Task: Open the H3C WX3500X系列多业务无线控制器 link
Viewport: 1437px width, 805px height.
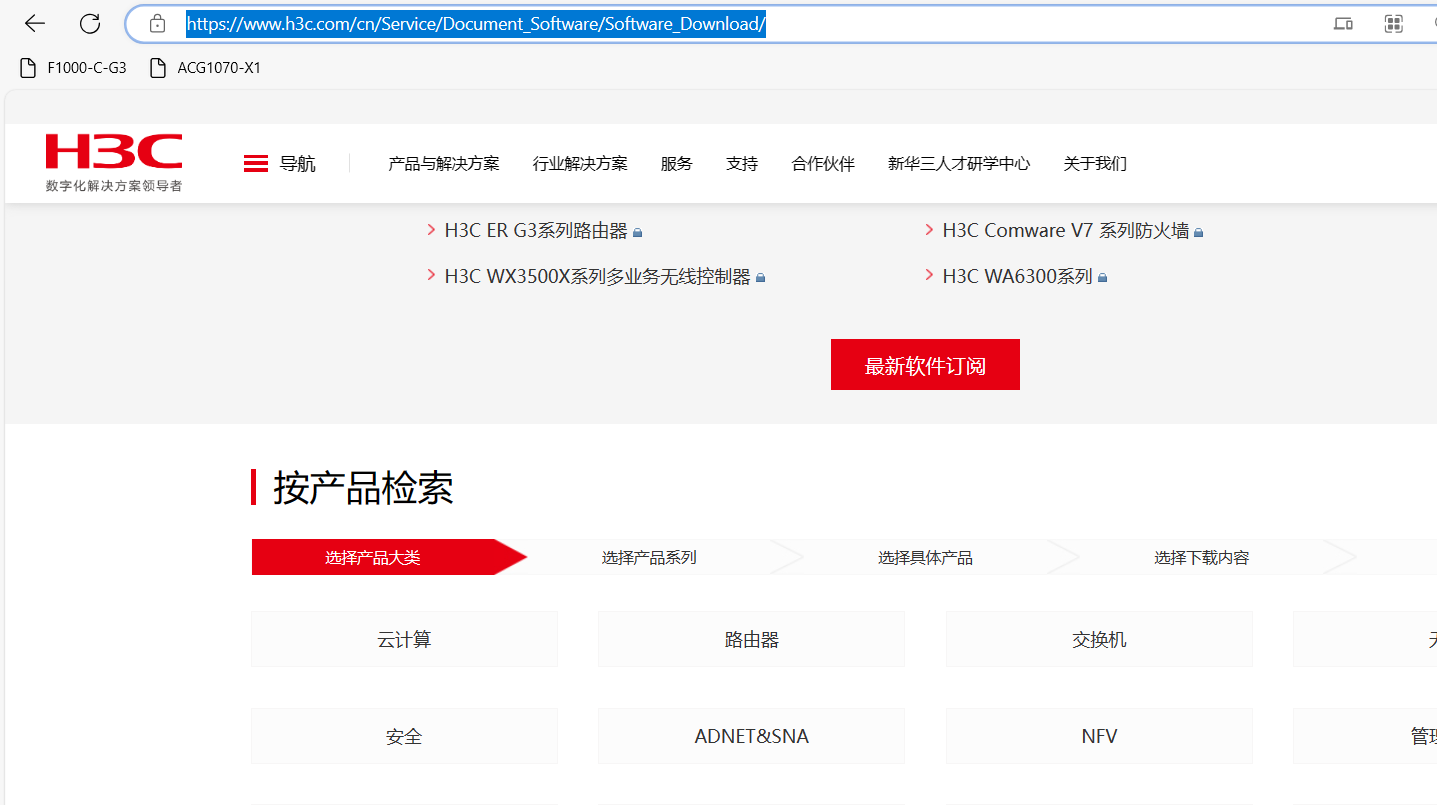Action: pos(597,276)
